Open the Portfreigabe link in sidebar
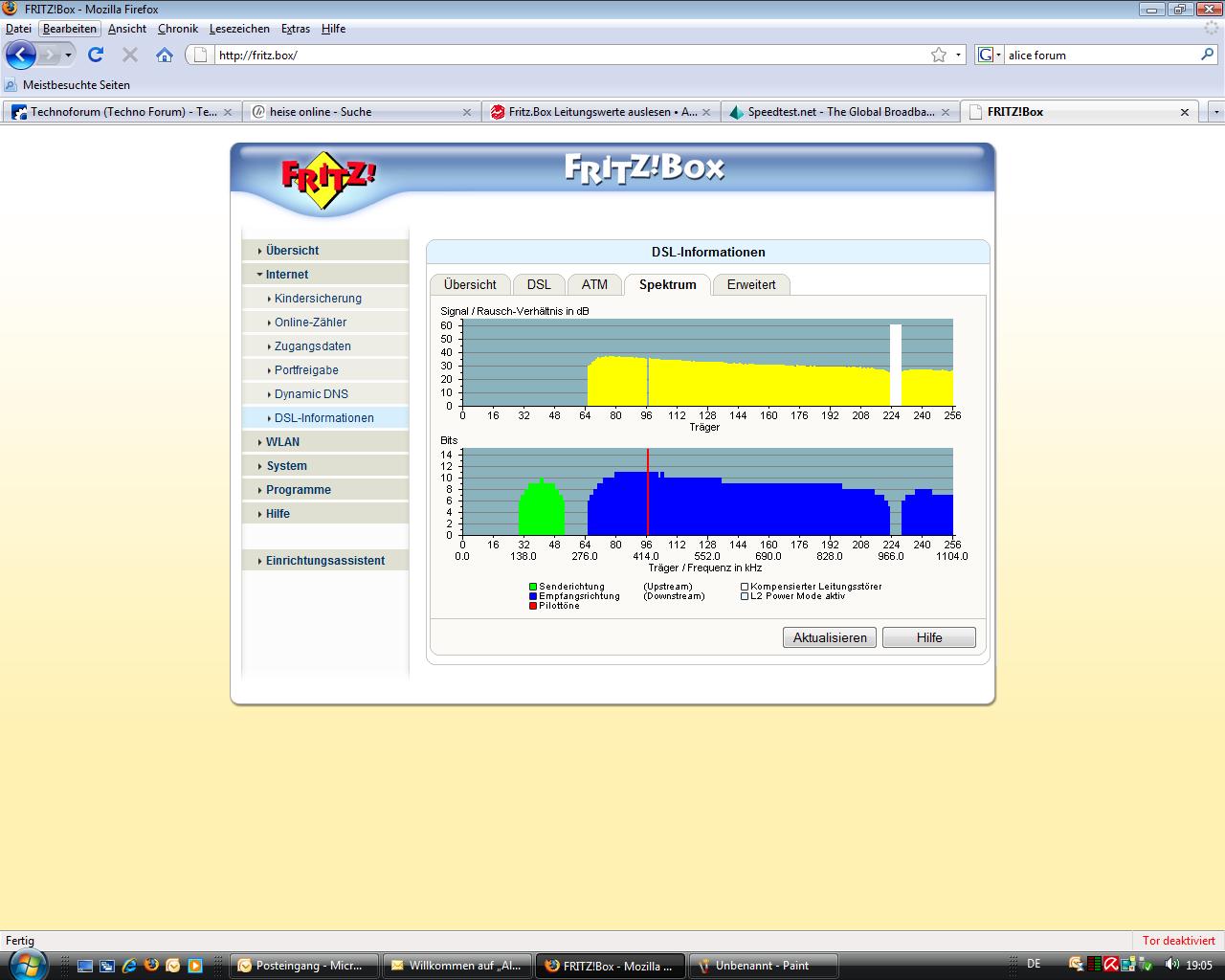The width and height of the screenshot is (1225, 980). [306, 370]
